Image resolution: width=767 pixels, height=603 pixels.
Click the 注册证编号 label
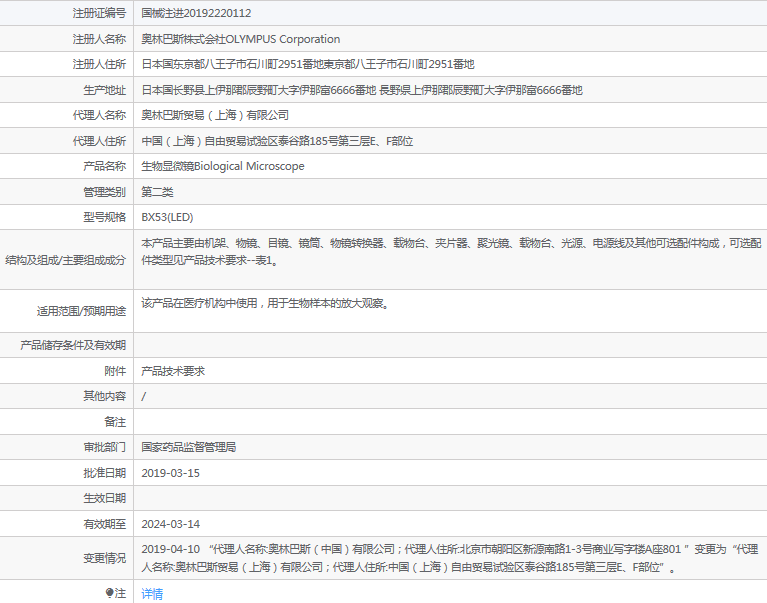[99, 13]
